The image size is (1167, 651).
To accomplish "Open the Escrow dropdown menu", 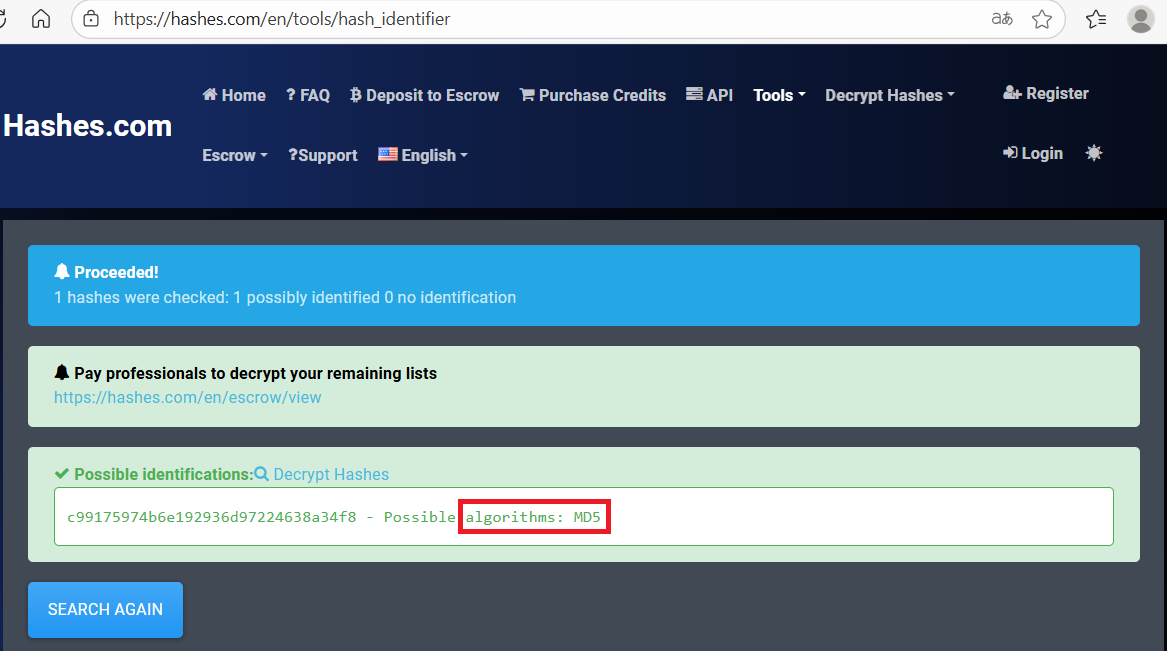I will point(234,155).
